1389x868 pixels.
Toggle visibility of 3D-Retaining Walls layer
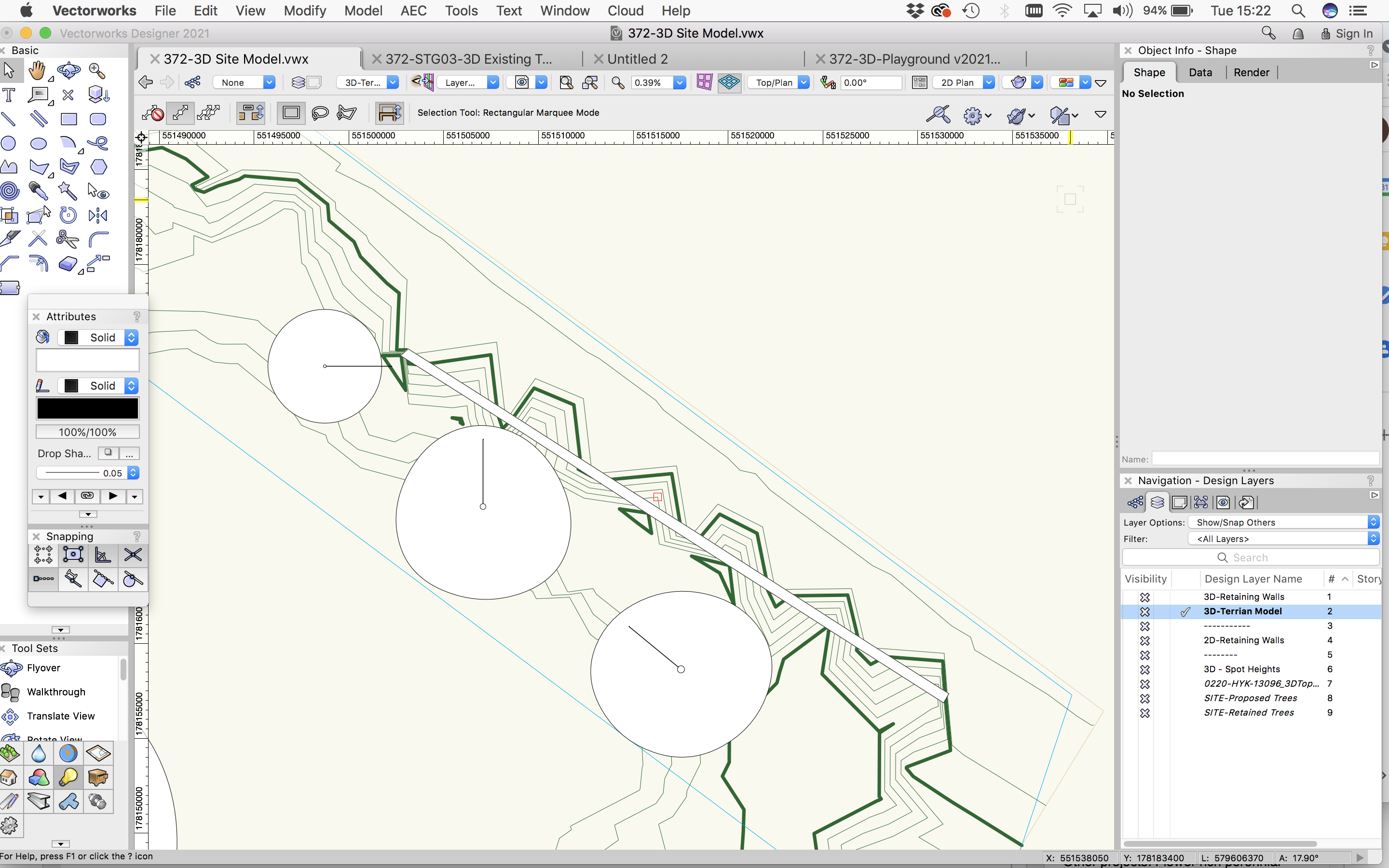coord(1145,597)
